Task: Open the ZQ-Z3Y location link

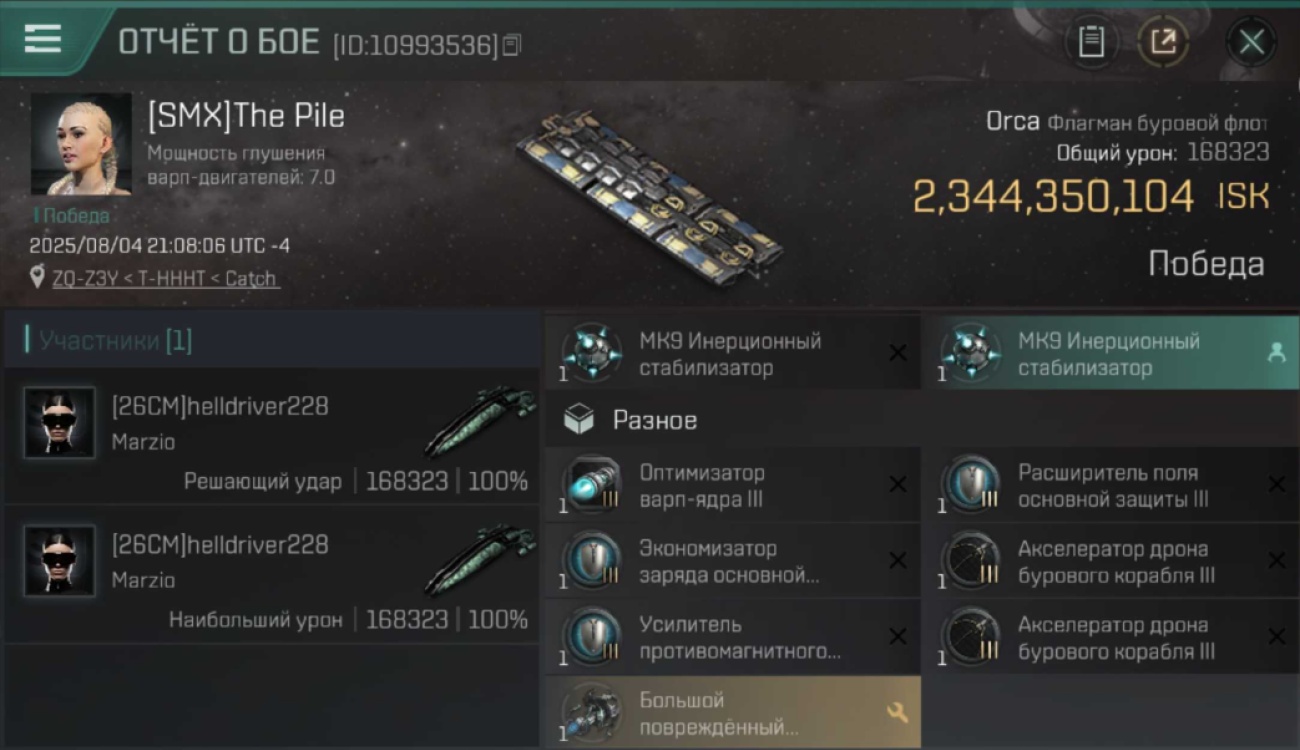Action: 165,278
